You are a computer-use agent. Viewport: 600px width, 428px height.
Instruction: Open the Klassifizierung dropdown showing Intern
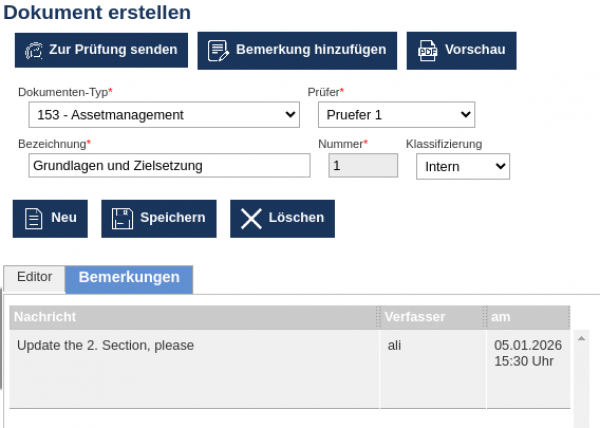(x=462, y=167)
